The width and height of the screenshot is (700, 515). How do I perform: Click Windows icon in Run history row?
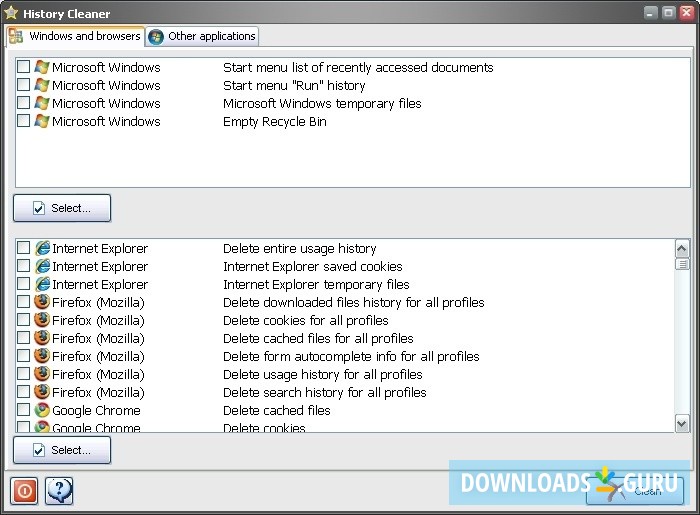42,85
